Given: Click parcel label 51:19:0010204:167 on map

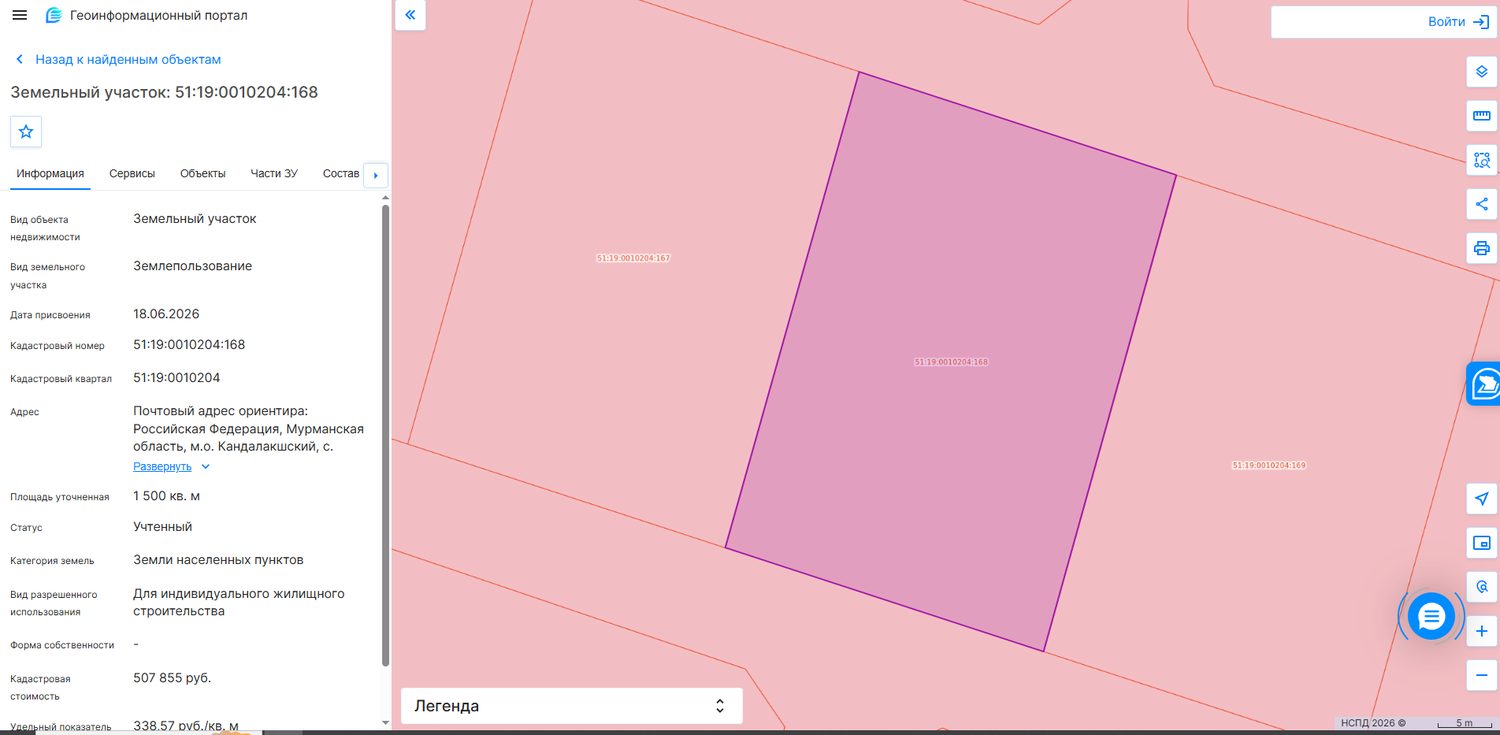Looking at the screenshot, I should pos(633,258).
